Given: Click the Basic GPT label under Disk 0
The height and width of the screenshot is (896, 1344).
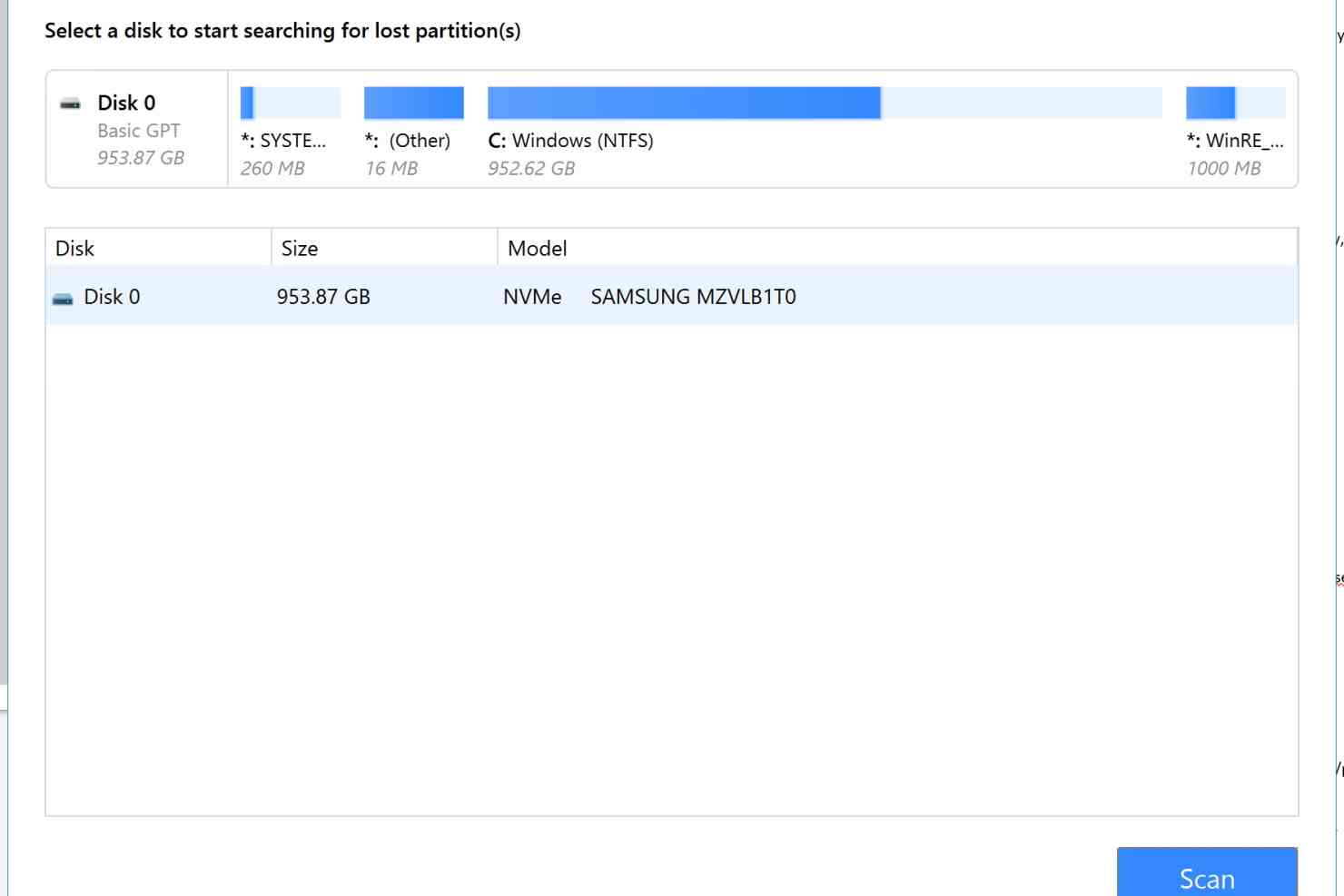Looking at the screenshot, I should [x=139, y=131].
